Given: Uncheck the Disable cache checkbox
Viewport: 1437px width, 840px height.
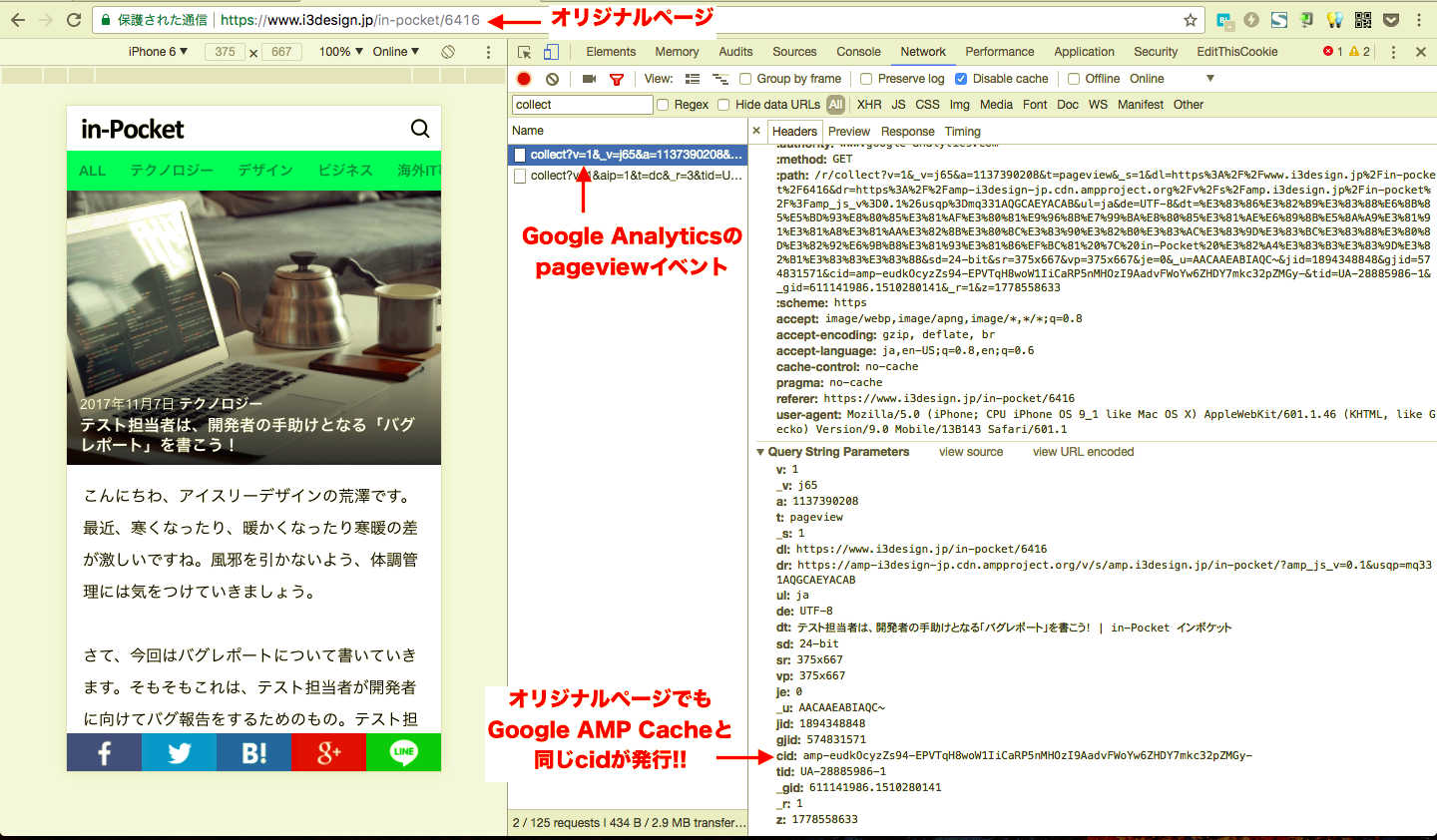Looking at the screenshot, I should [x=961, y=79].
